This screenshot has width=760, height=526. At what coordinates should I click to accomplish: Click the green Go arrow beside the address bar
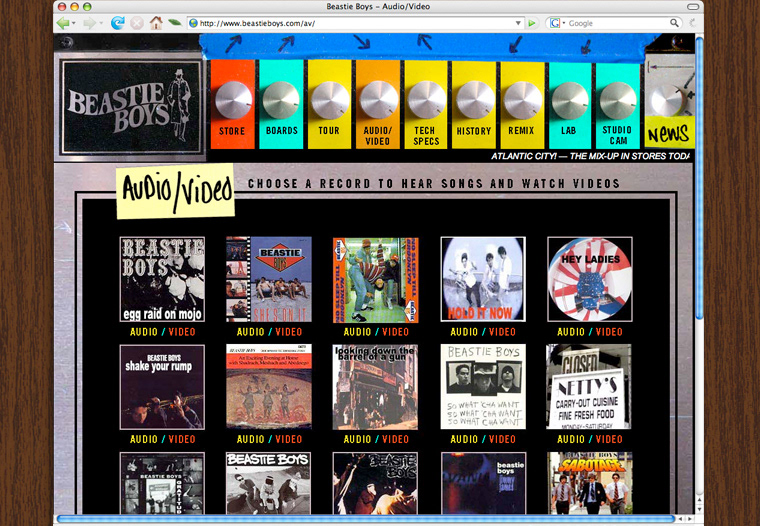click(x=532, y=23)
